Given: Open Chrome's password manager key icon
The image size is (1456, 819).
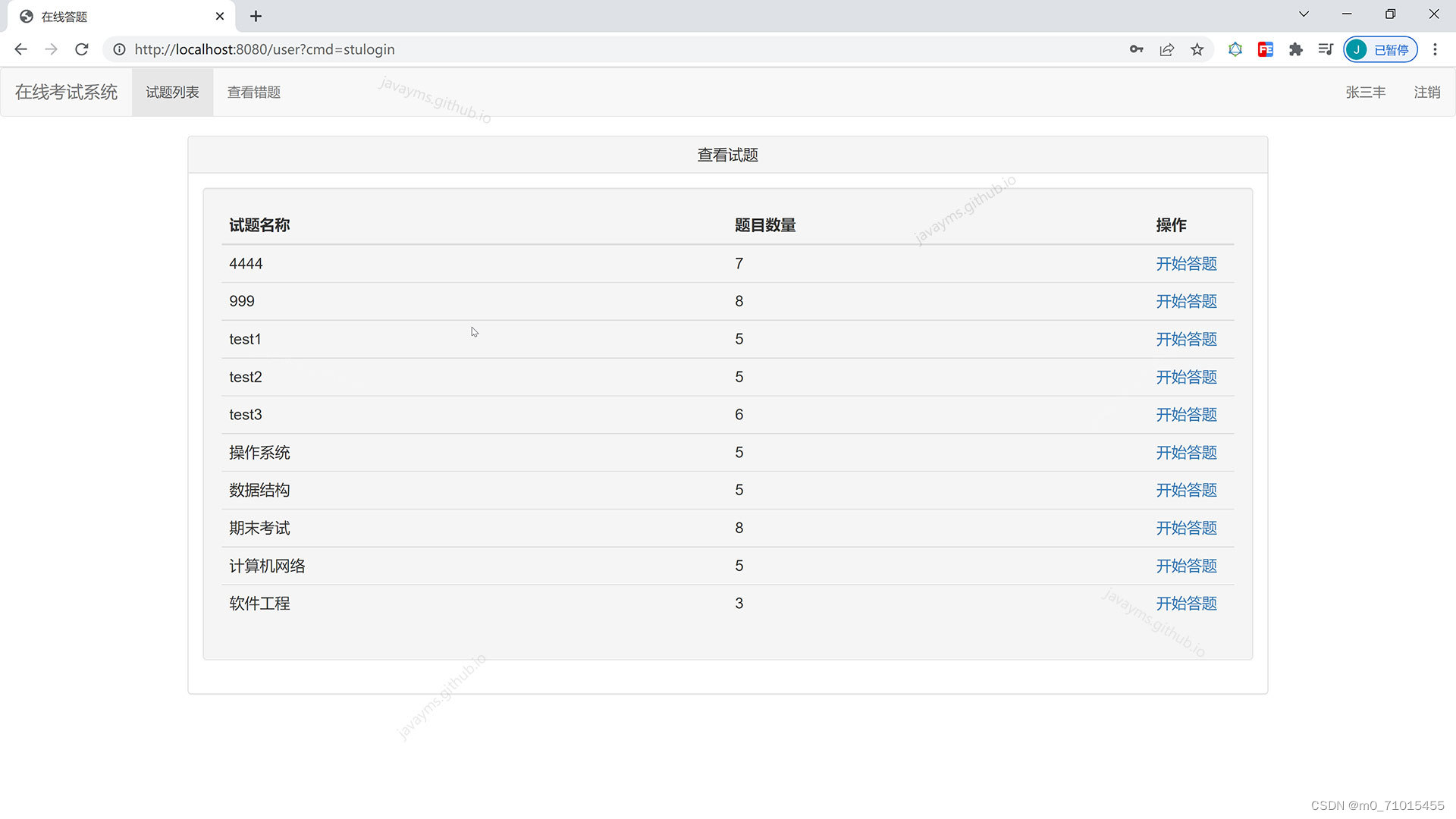Looking at the screenshot, I should coord(1136,49).
